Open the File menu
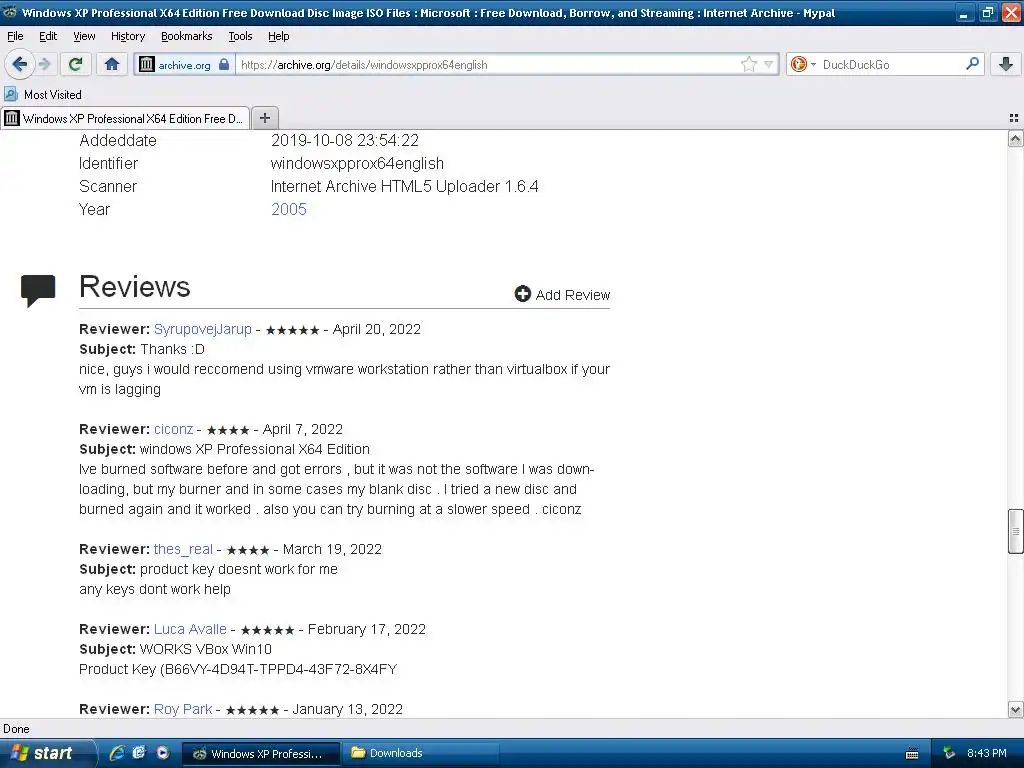This screenshot has height=768, width=1024. point(15,36)
